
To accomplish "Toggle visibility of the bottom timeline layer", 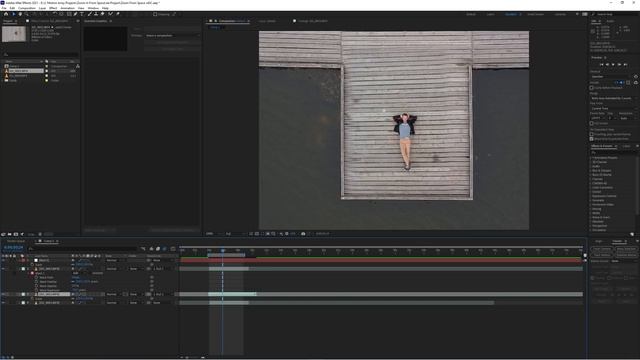I will coord(3,303).
